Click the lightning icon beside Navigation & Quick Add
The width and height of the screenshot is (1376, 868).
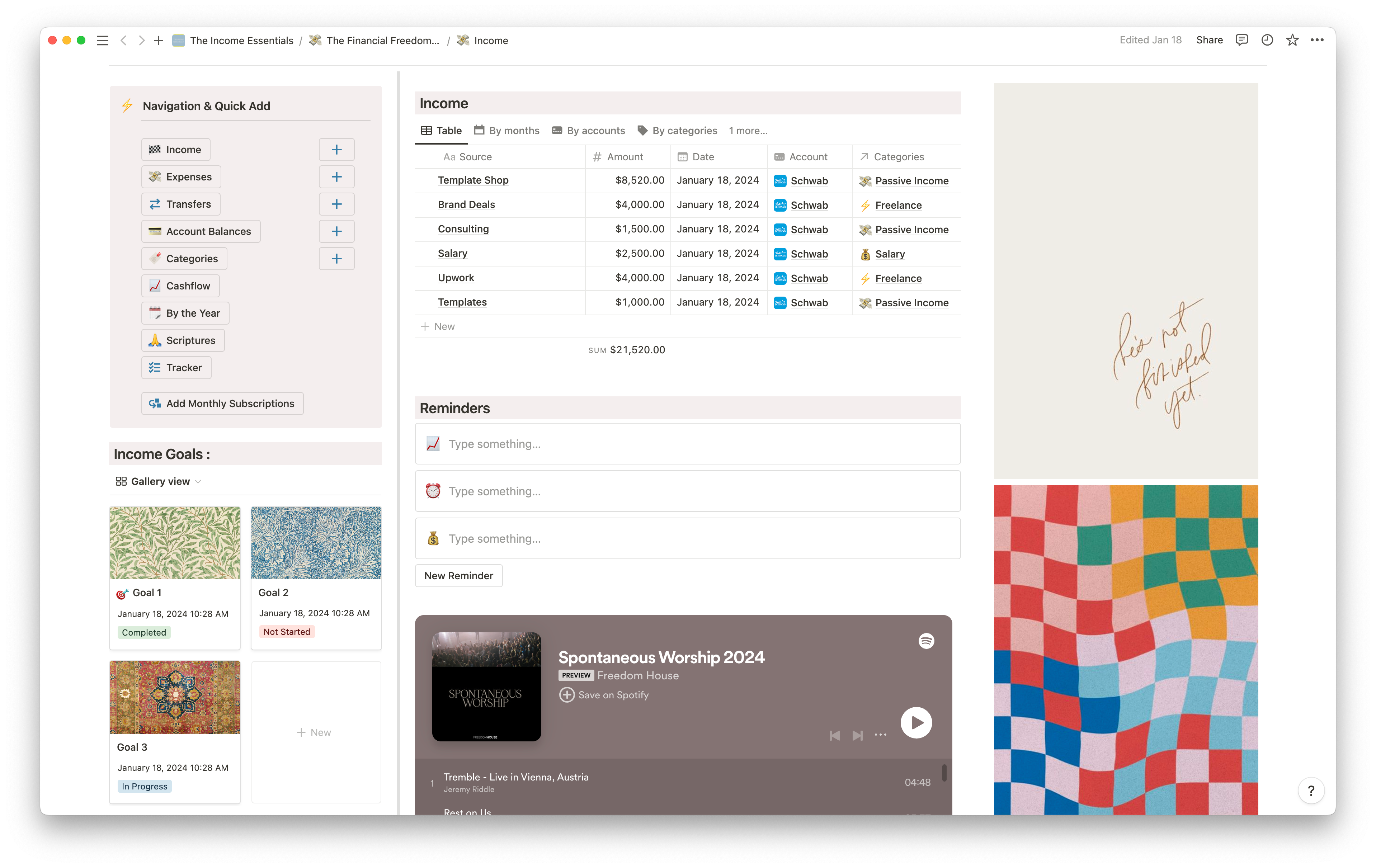coord(127,106)
